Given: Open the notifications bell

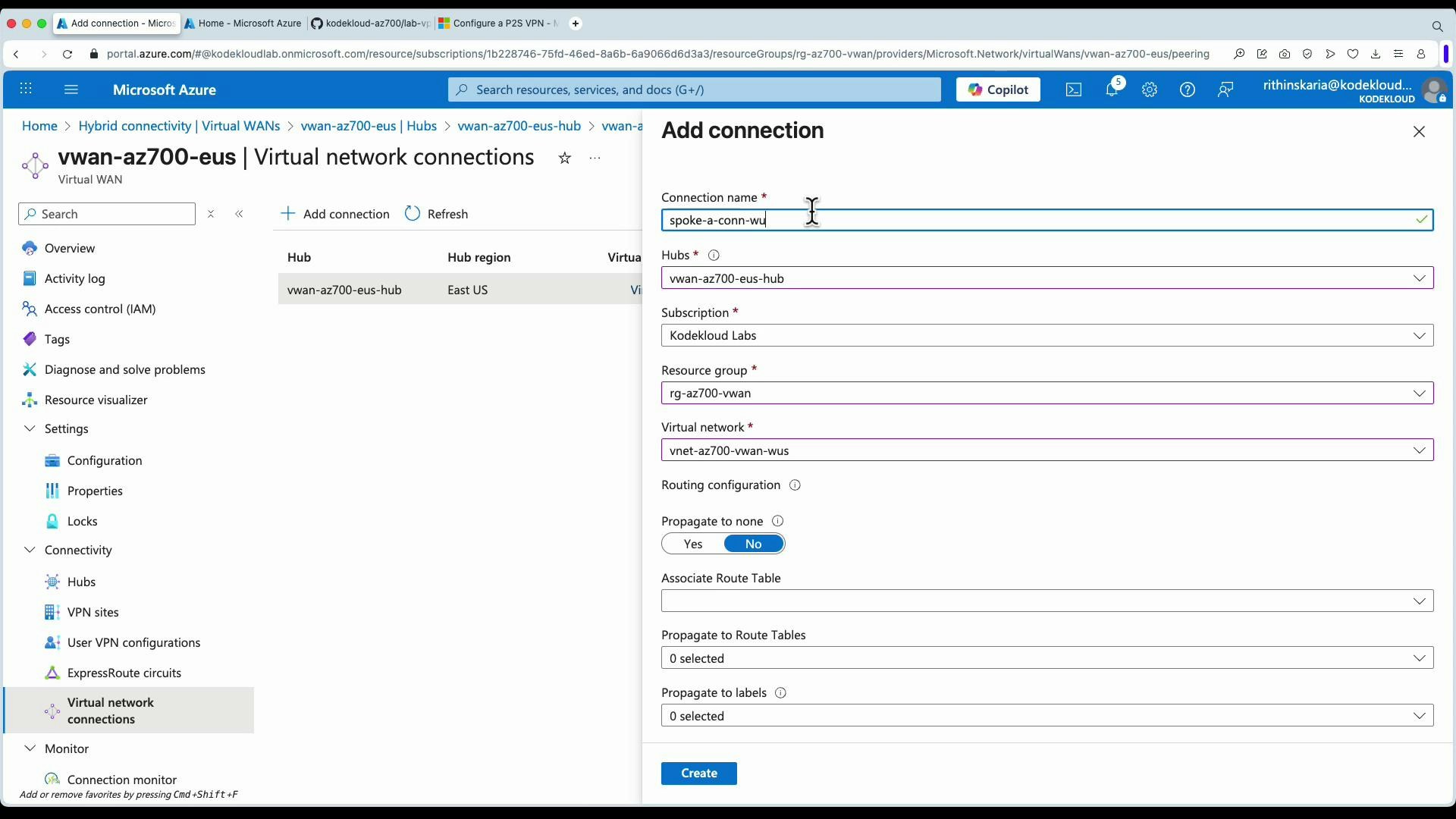Looking at the screenshot, I should point(1112,89).
